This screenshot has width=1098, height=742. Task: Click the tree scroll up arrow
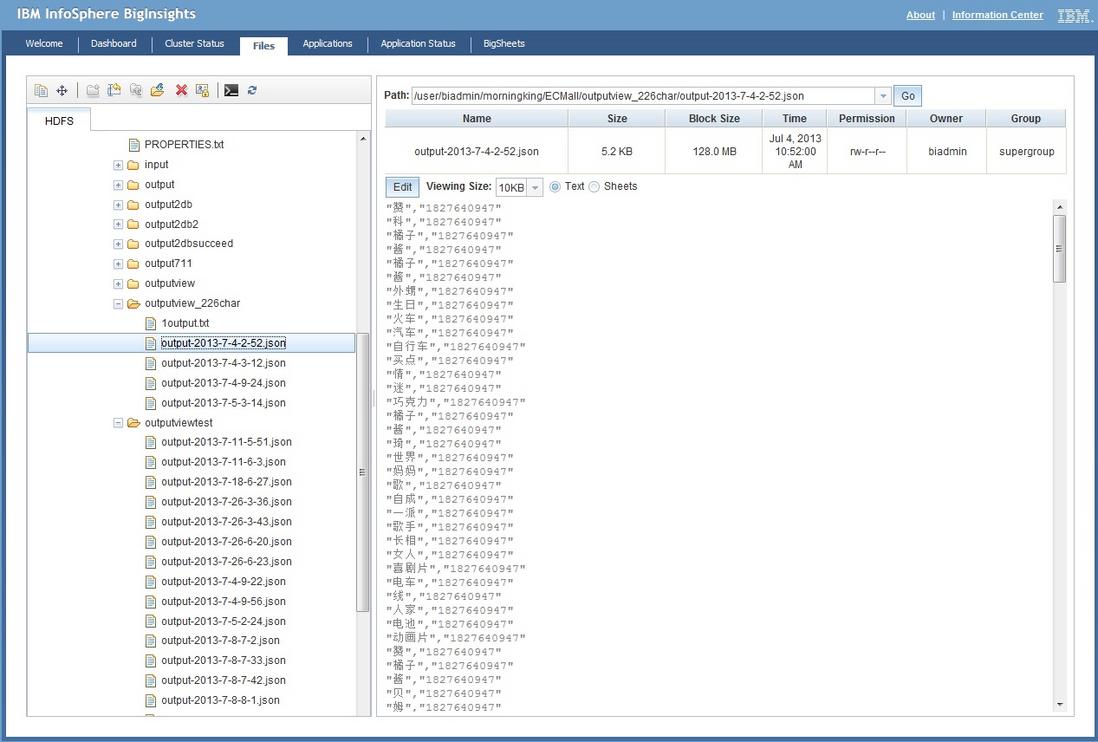click(x=363, y=139)
